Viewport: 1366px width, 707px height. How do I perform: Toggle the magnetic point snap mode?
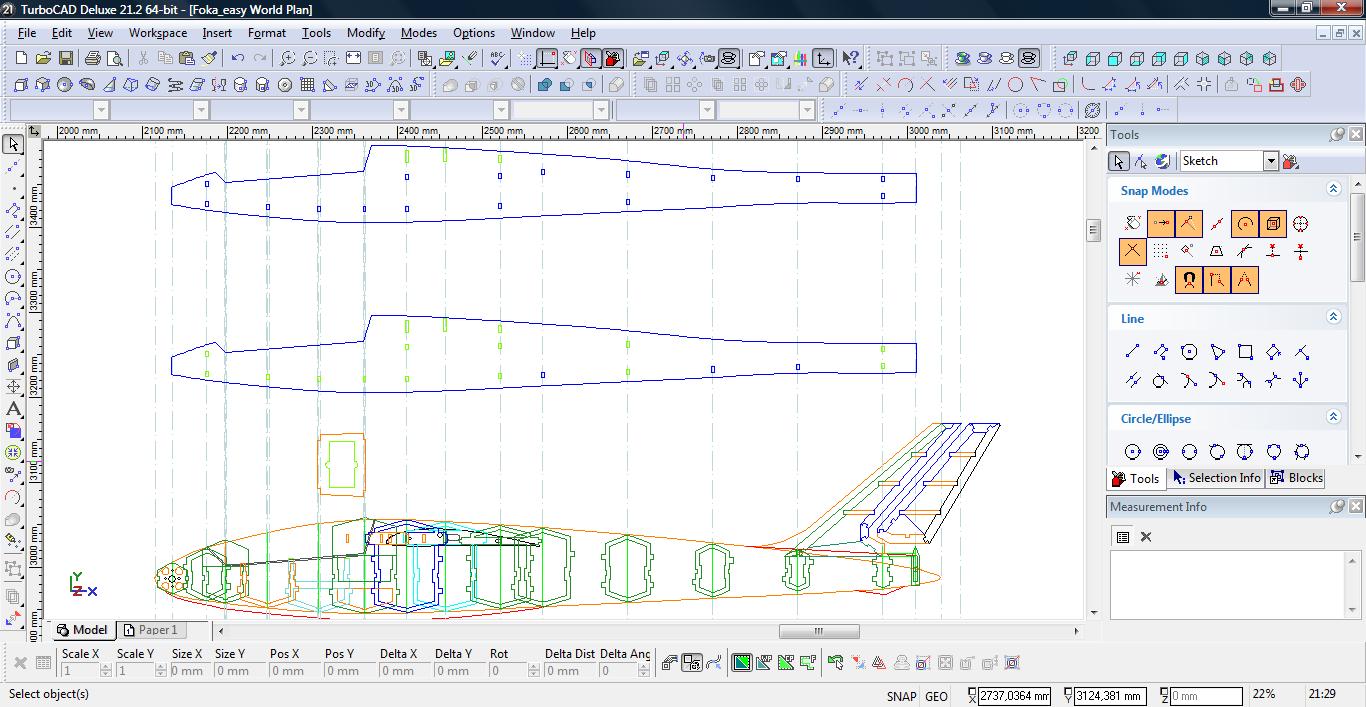1188,280
